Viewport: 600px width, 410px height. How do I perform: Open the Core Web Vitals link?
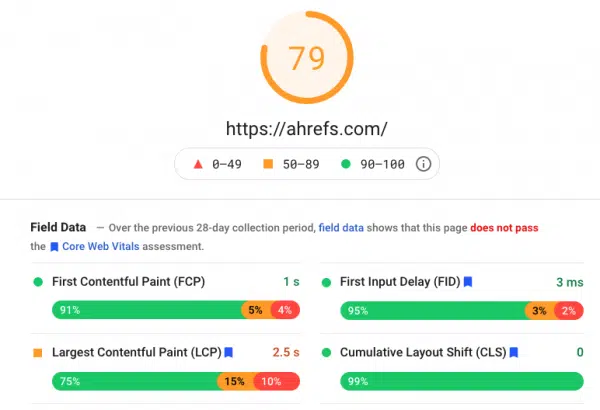tap(101, 247)
